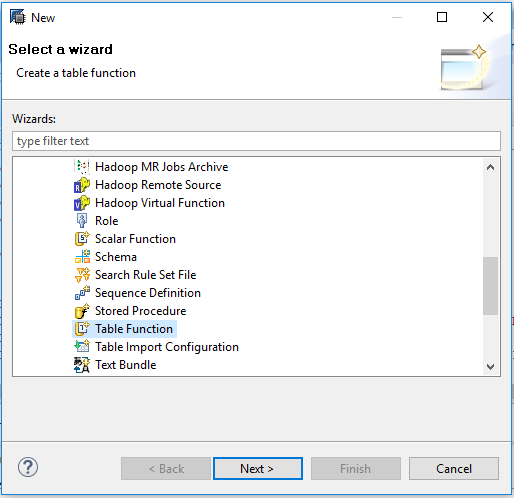Click the Scalar Function icon
Image resolution: width=514 pixels, height=498 pixels.
click(82, 239)
